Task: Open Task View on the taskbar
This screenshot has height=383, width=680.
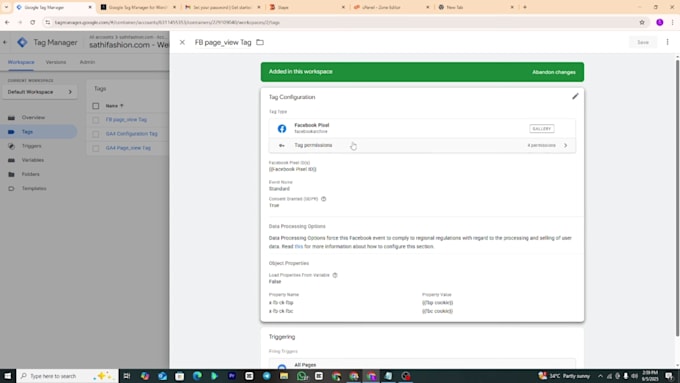Action: 127,376
